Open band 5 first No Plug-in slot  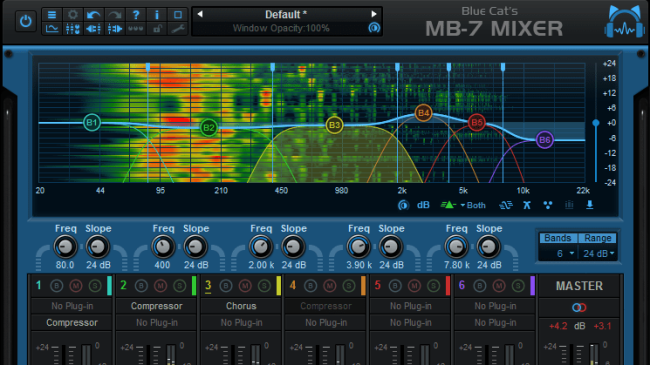(410, 306)
